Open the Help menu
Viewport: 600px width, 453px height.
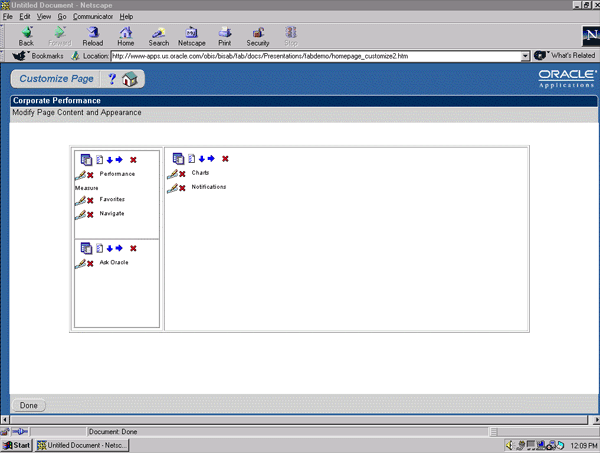126,16
